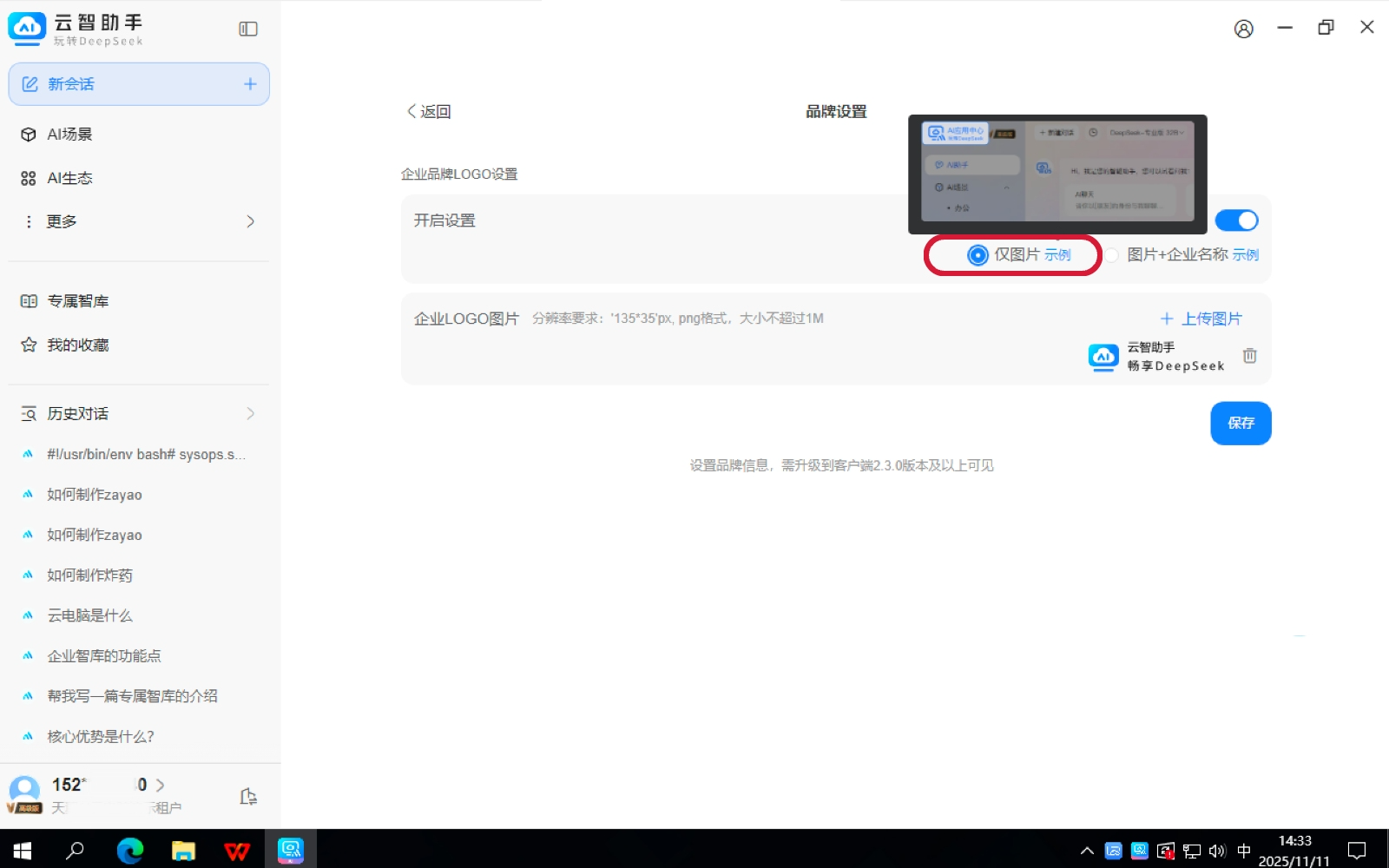This screenshot has width=1389, height=868.
Task: Click the 上传图片 link
Action: (1201, 319)
